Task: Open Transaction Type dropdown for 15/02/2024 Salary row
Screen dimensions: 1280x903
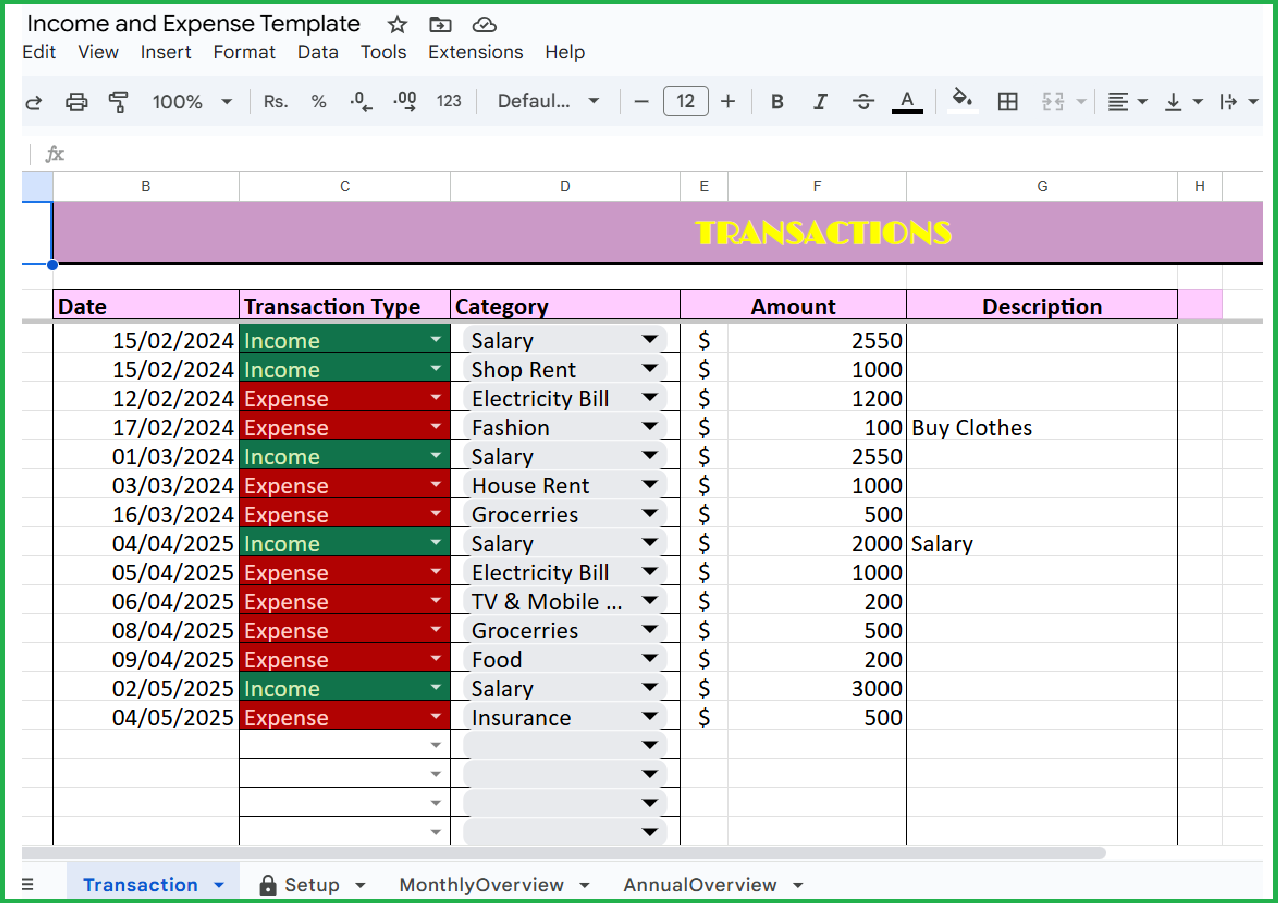Action: (x=435, y=340)
